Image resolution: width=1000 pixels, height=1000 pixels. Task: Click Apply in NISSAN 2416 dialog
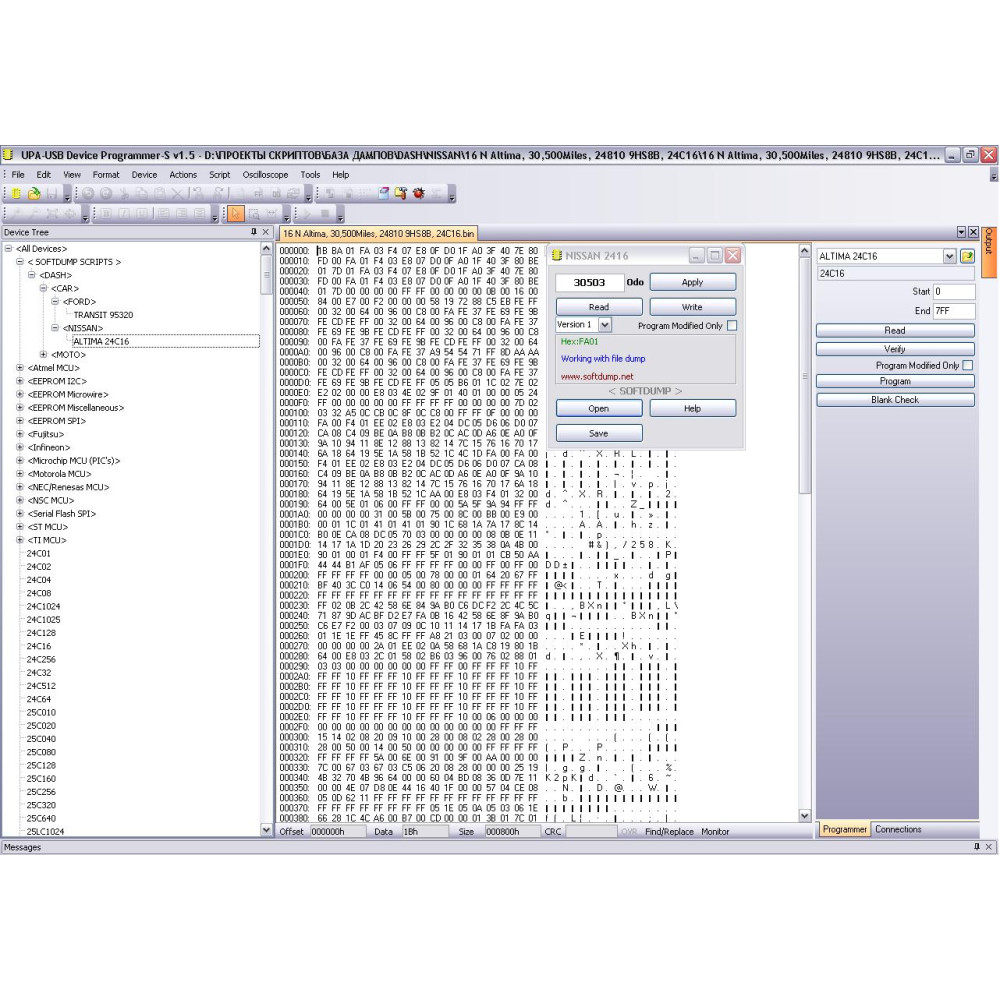692,282
